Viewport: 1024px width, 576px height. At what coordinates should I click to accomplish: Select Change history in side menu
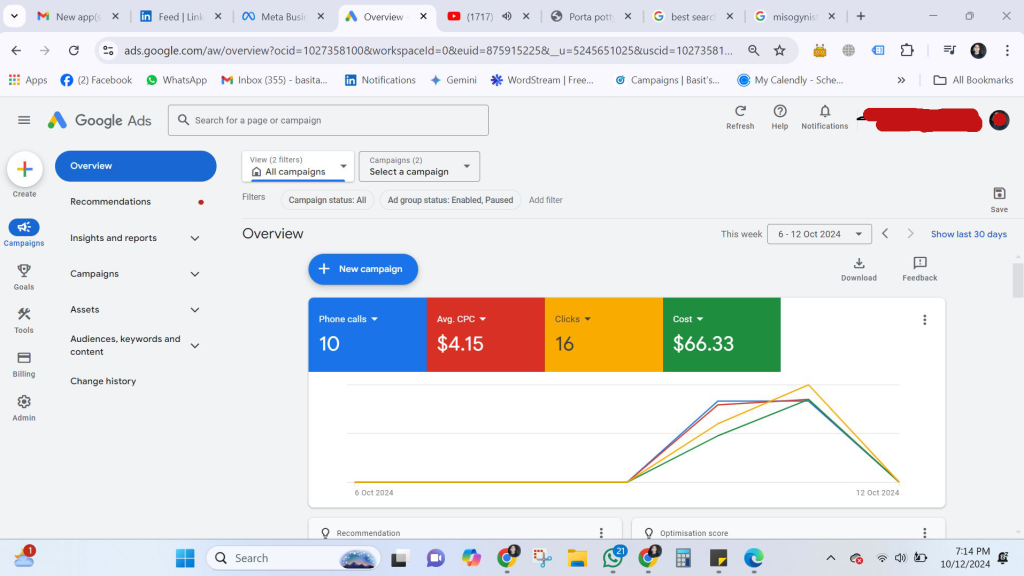pos(103,381)
